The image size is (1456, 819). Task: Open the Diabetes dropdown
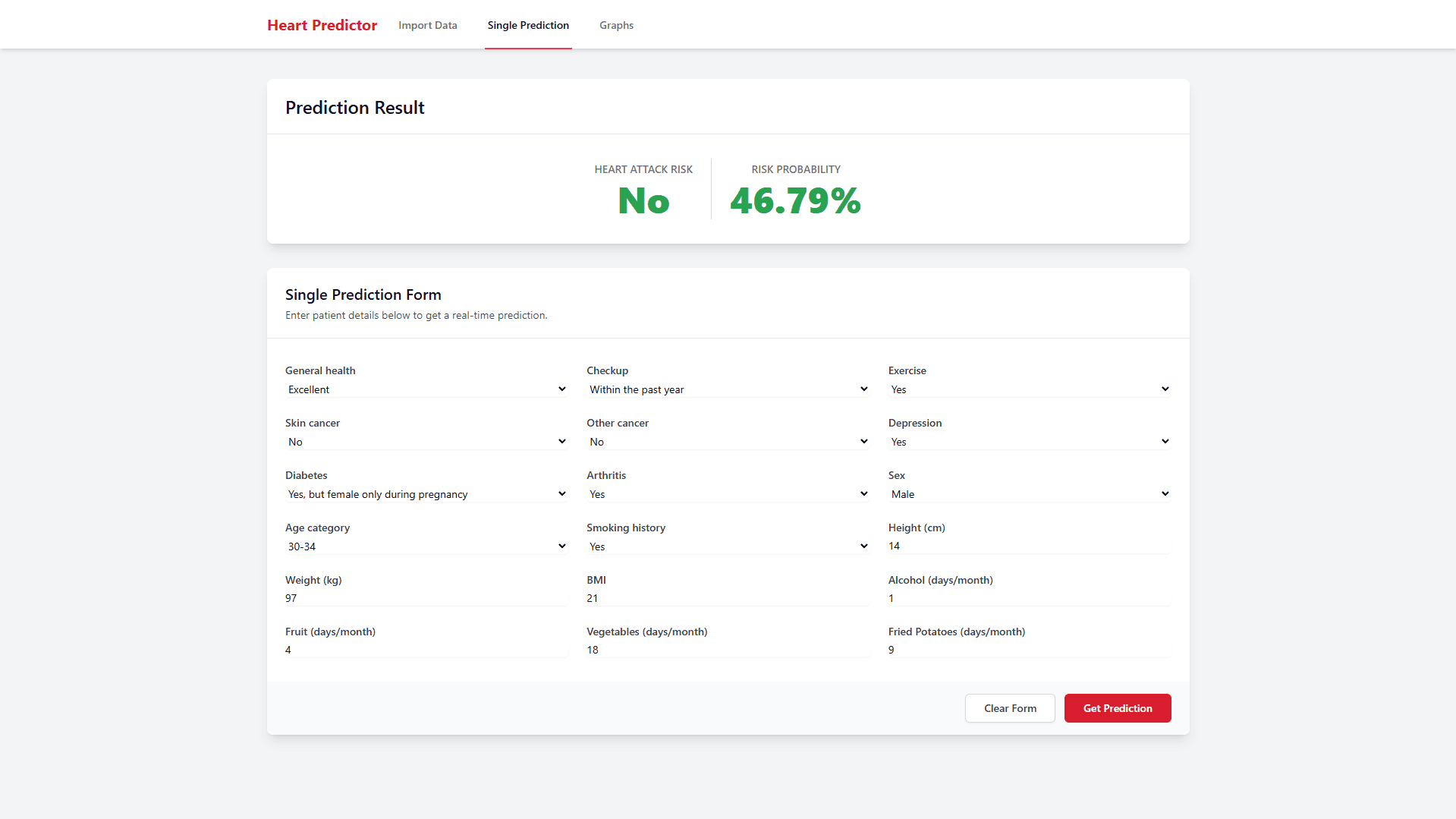[x=426, y=494]
